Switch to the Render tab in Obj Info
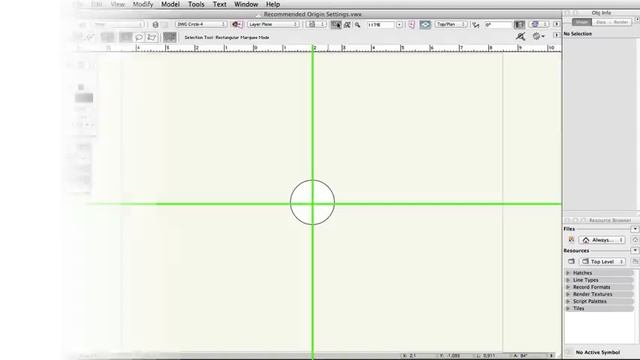 (621, 22)
